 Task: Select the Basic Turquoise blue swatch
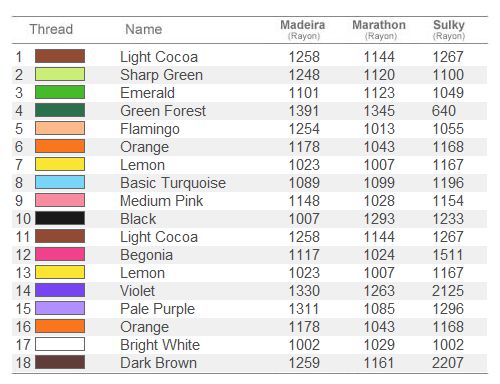pyautogui.click(x=60, y=182)
